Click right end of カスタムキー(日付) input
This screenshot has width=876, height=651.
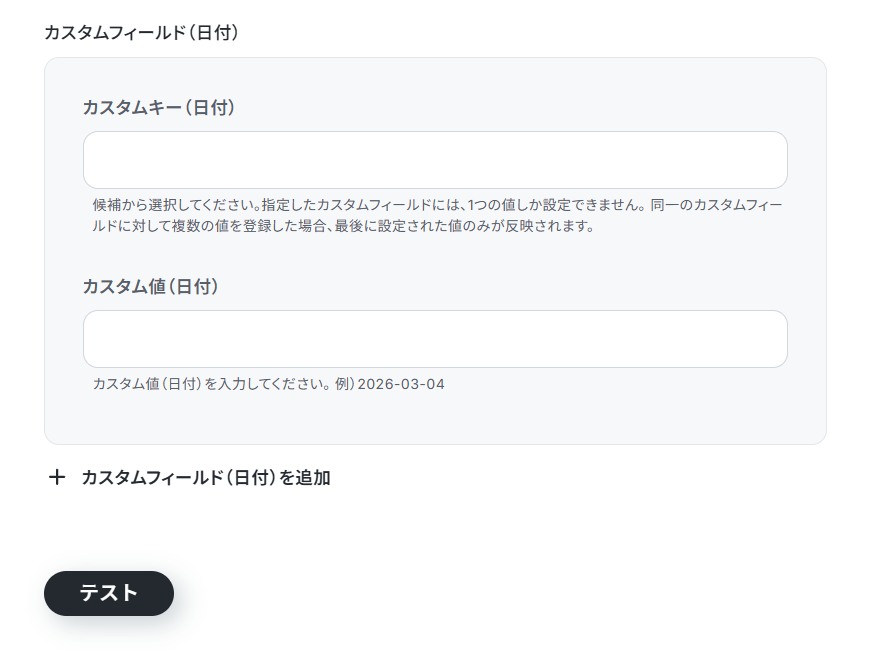click(x=771, y=160)
